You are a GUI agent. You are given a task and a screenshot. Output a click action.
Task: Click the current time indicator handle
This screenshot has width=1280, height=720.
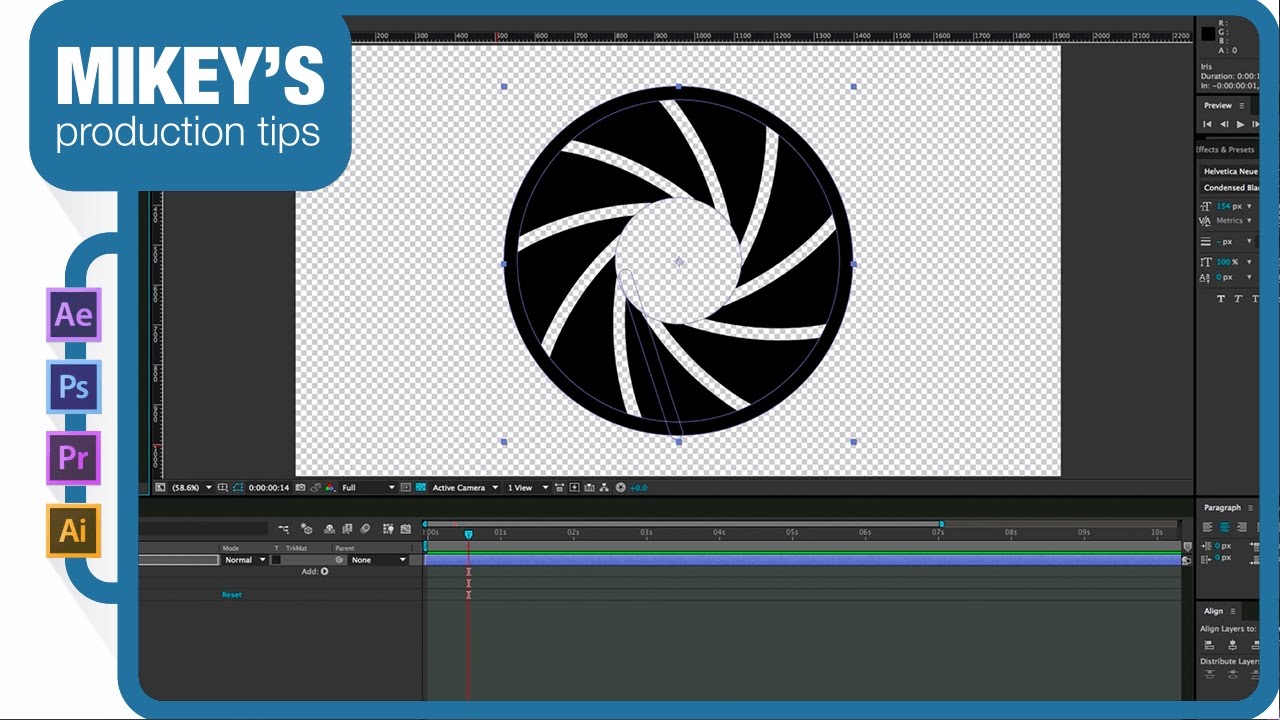click(x=468, y=535)
